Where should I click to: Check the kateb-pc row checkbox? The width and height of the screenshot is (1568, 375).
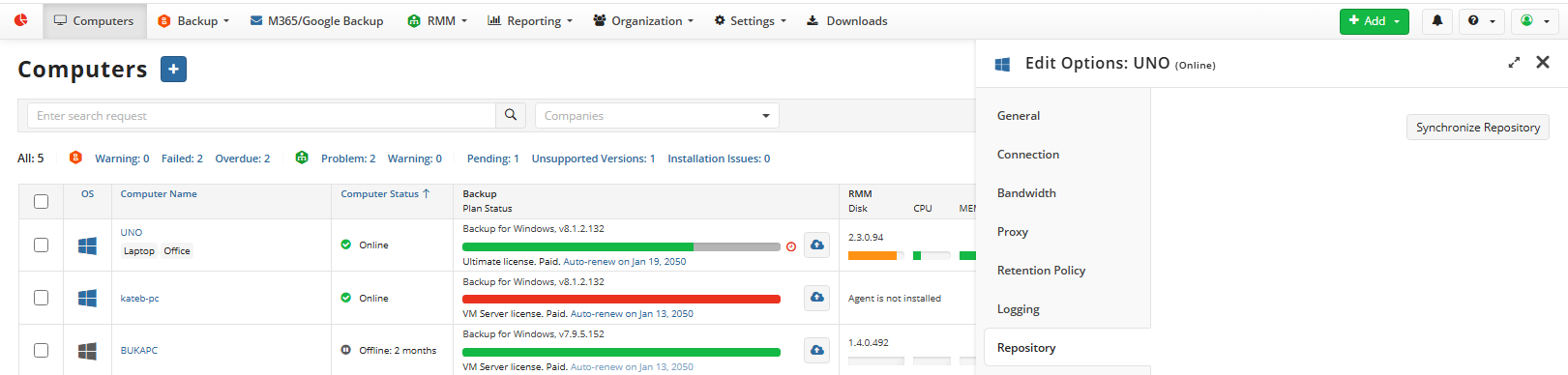(x=41, y=298)
